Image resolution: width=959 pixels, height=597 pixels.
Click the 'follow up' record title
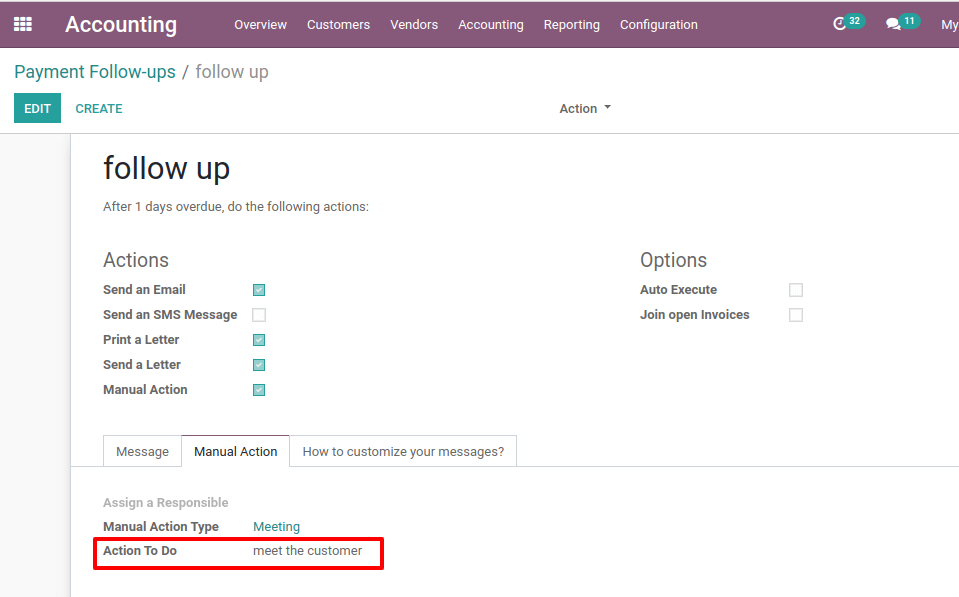tap(166, 168)
